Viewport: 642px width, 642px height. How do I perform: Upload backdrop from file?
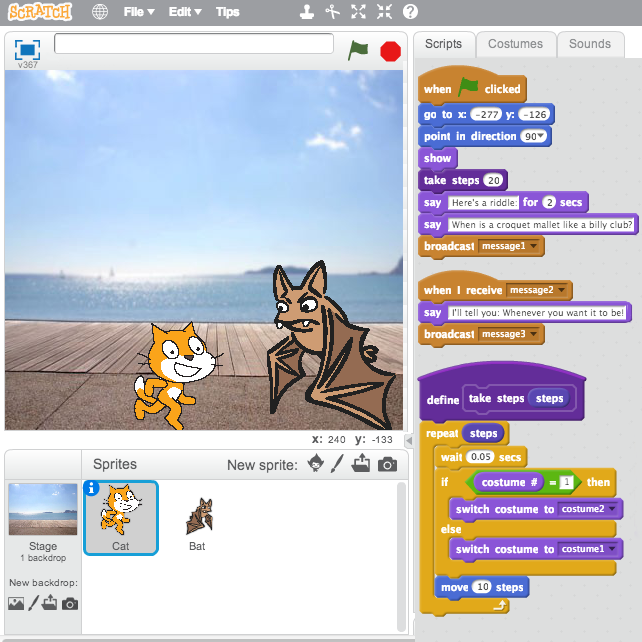pos(50,603)
